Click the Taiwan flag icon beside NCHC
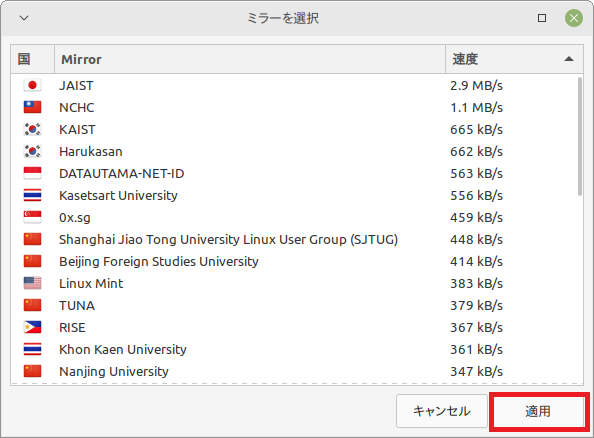 pyautogui.click(x=32, y=107)
